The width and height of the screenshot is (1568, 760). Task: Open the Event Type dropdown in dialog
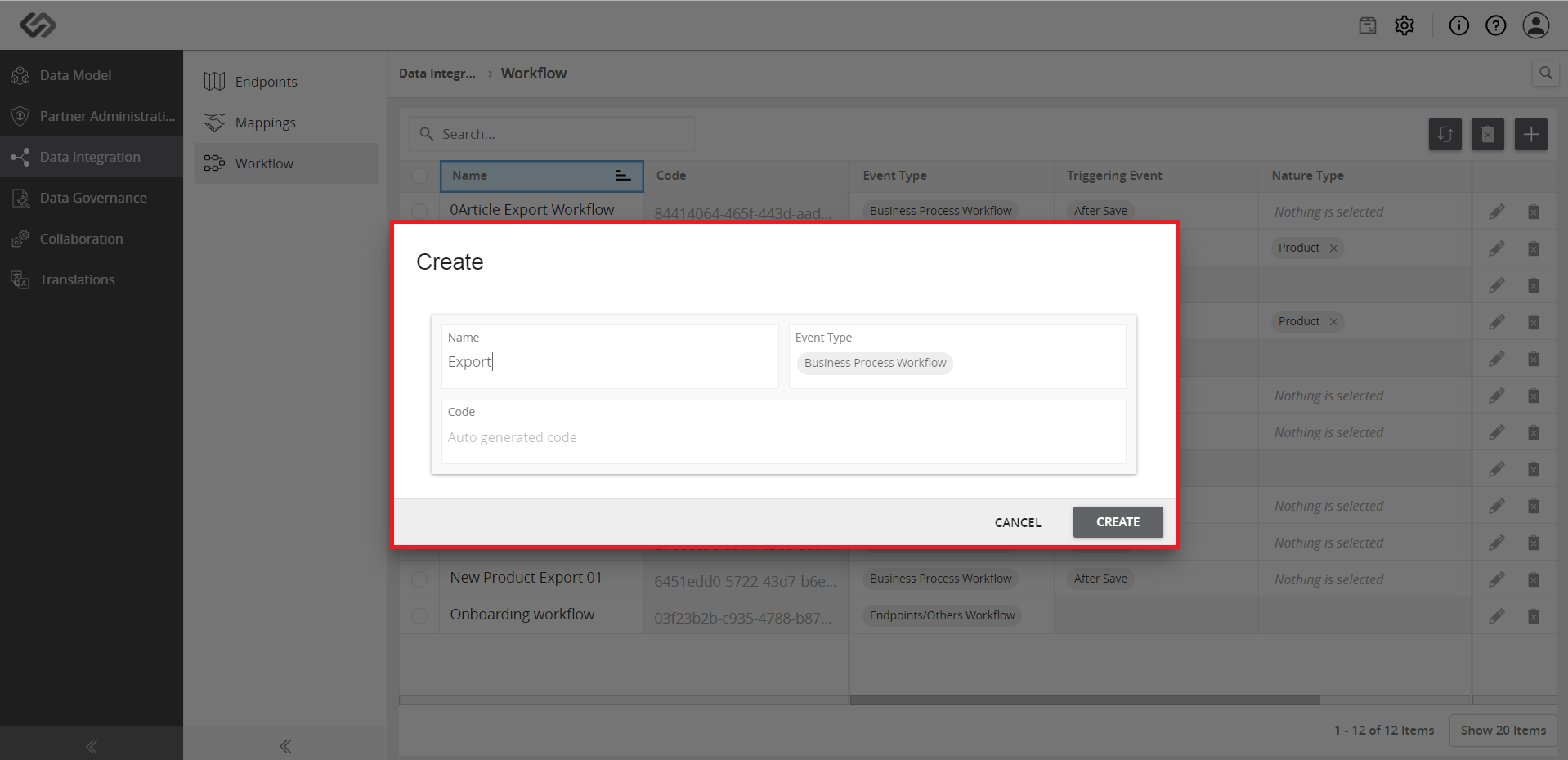pos(957,356)
